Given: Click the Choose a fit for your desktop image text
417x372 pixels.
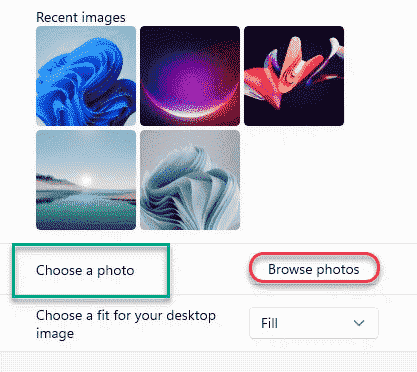Looking at the screenshot, I should tap(126, 324).
